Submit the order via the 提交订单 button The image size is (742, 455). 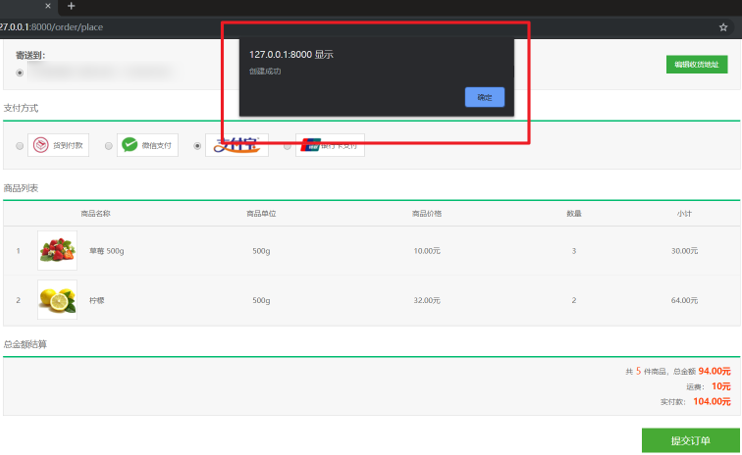(690, 440)
